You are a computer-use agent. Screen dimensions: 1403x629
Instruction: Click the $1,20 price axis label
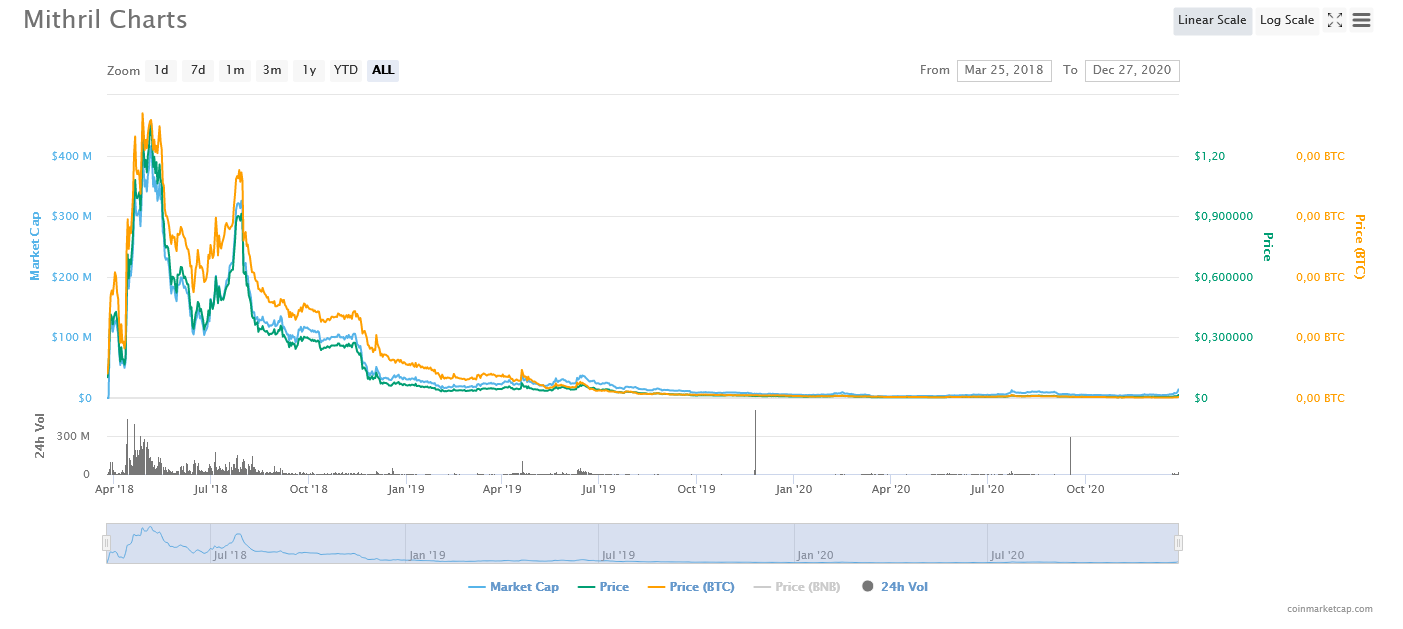pyautogui.click(x=1210, y=156)
